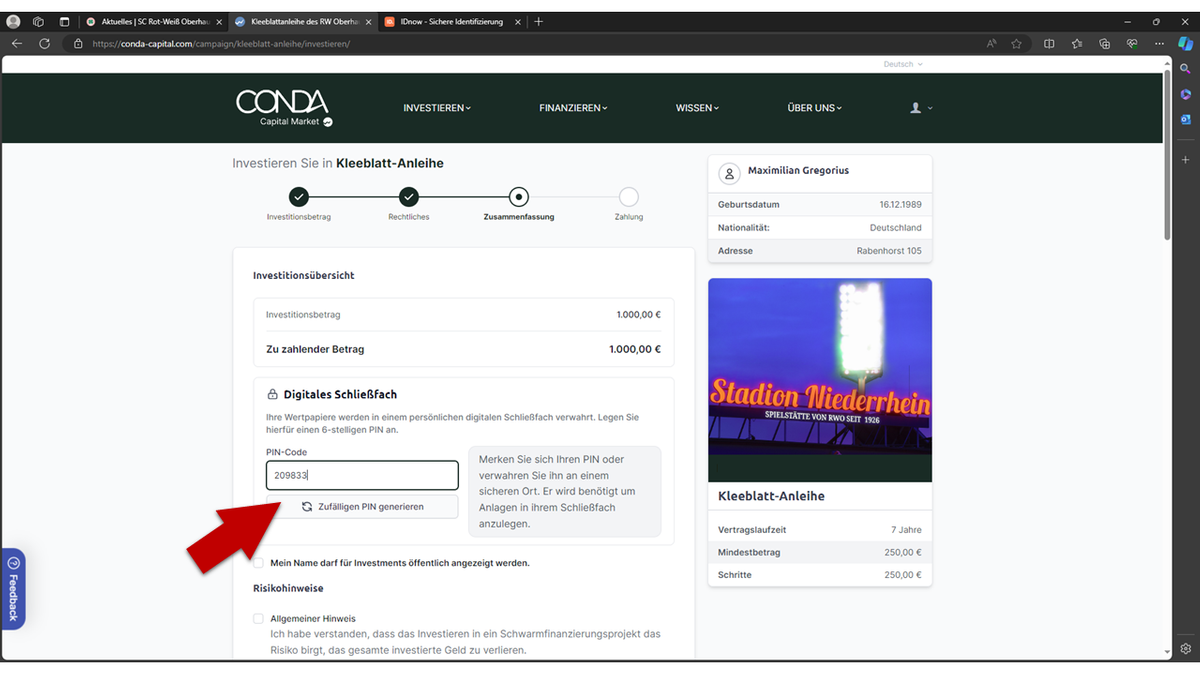Click the Rechtliches step circle
Screen dimensions: 1200x675
[x=408, y=197]
